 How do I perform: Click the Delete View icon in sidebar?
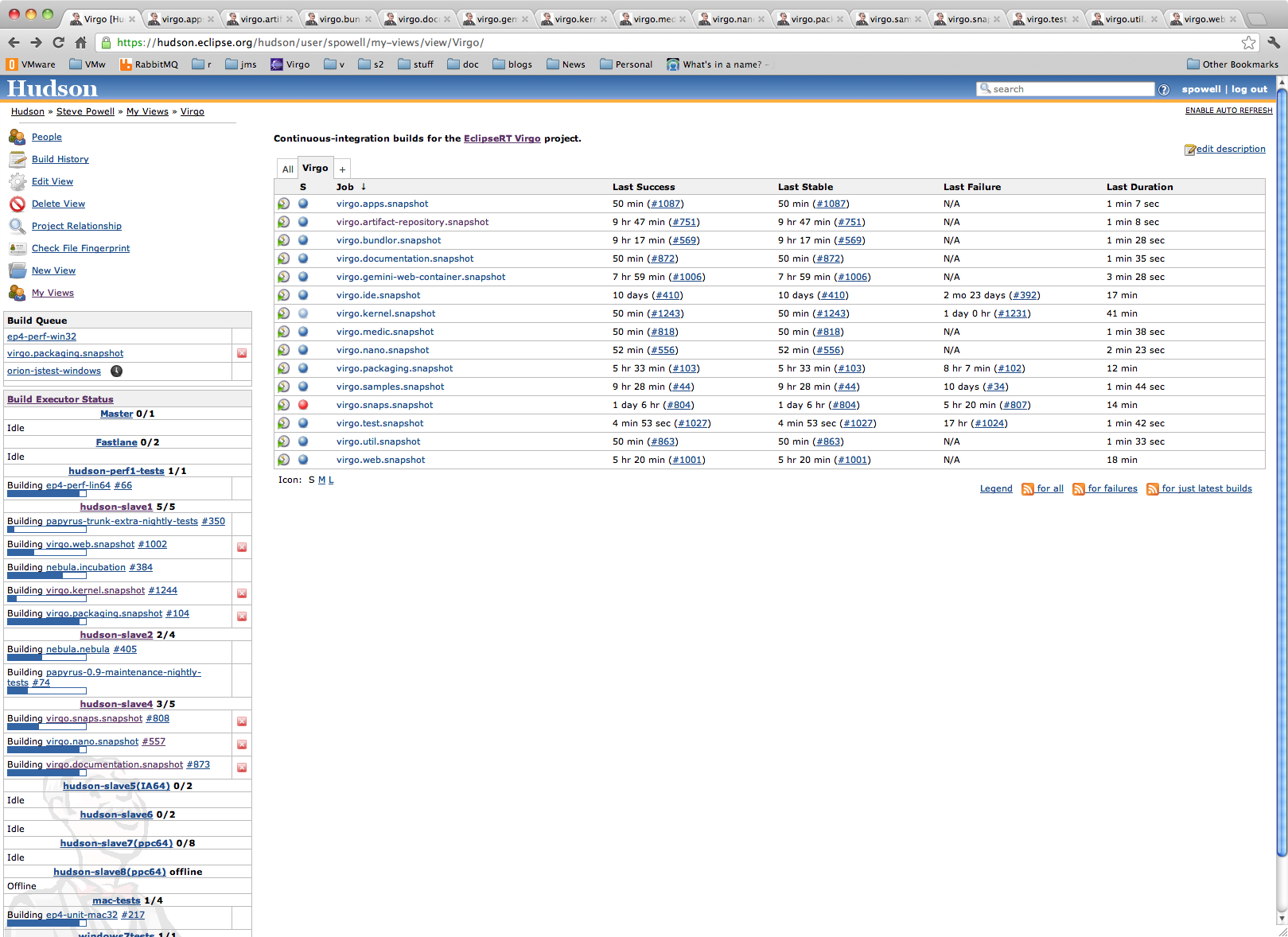(18, 204)
